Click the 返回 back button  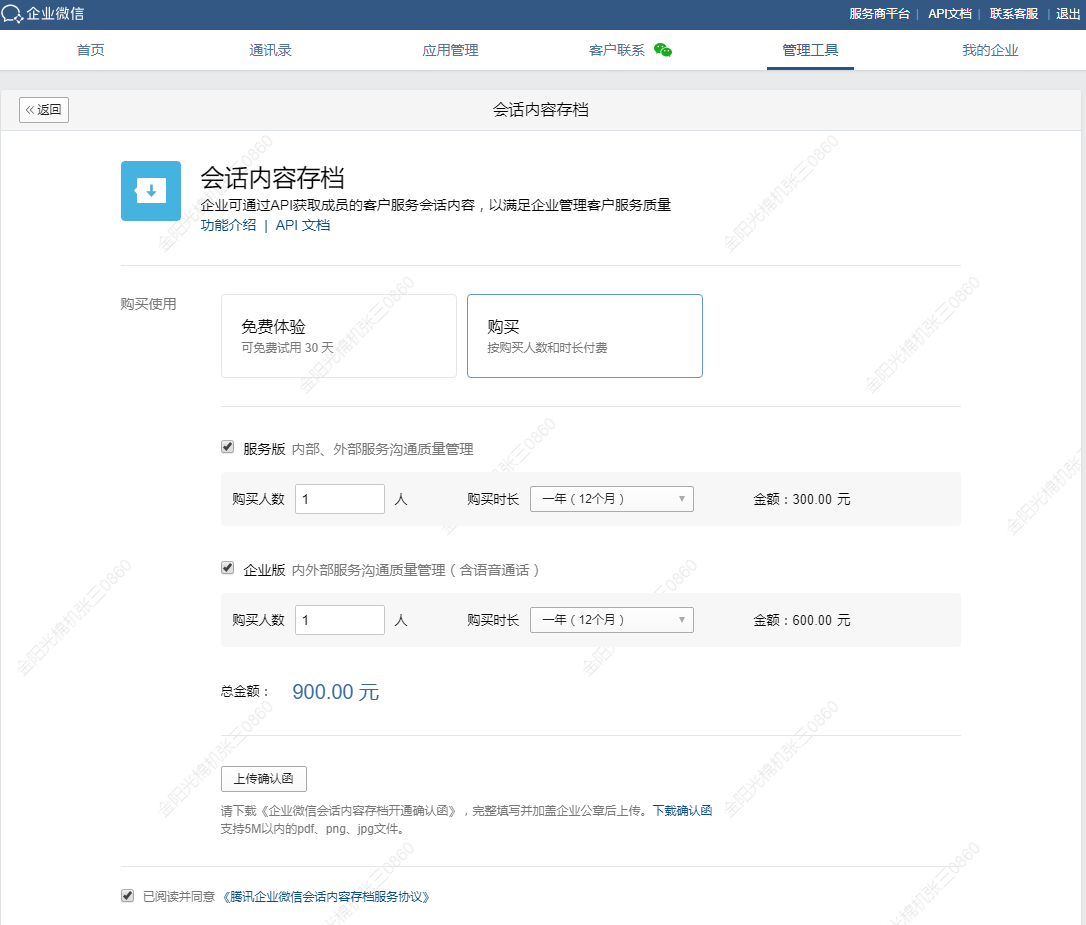pyautogui.click(x=44, y=110)
